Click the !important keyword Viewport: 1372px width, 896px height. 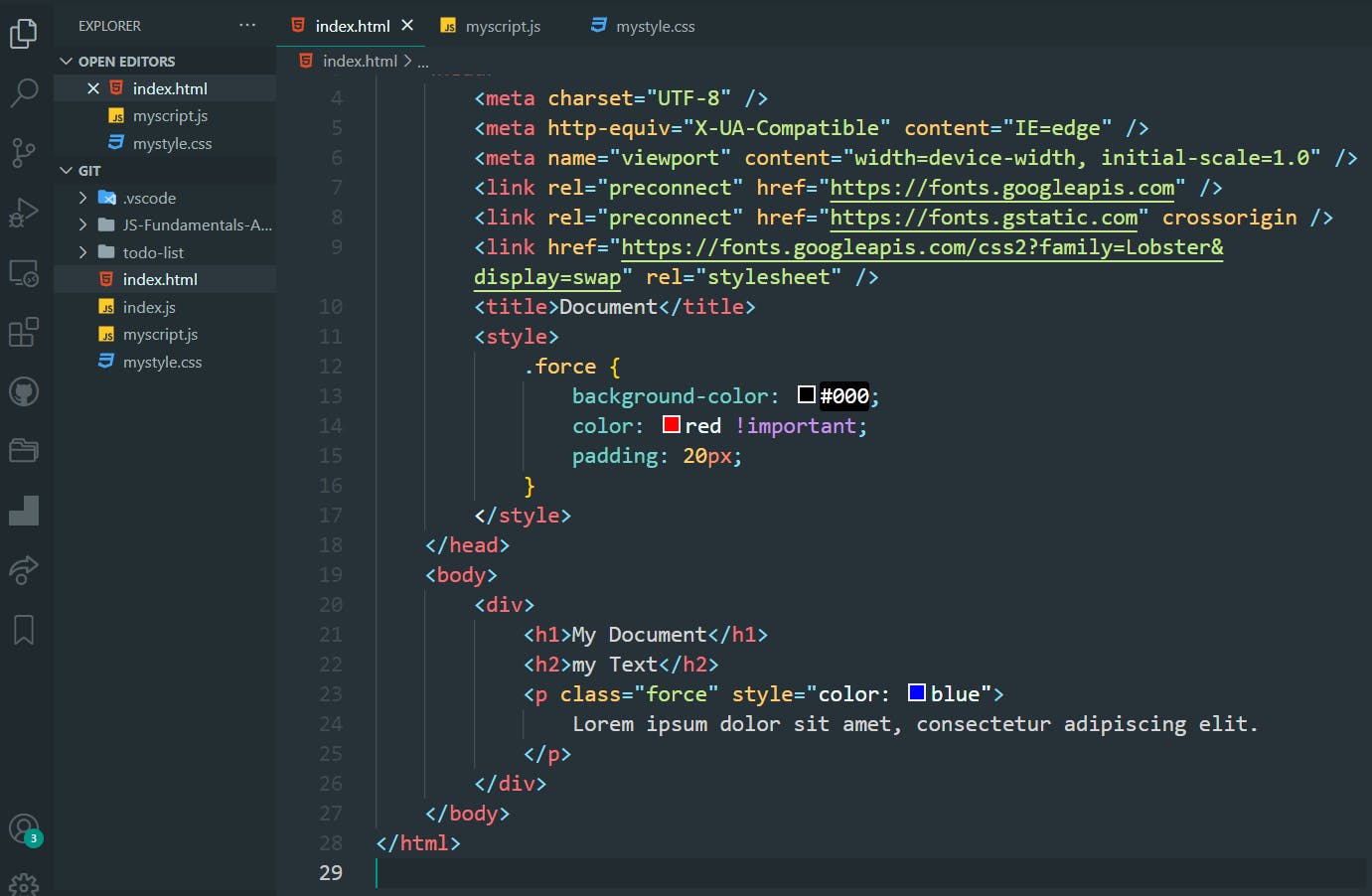click(x=796, y=426)
